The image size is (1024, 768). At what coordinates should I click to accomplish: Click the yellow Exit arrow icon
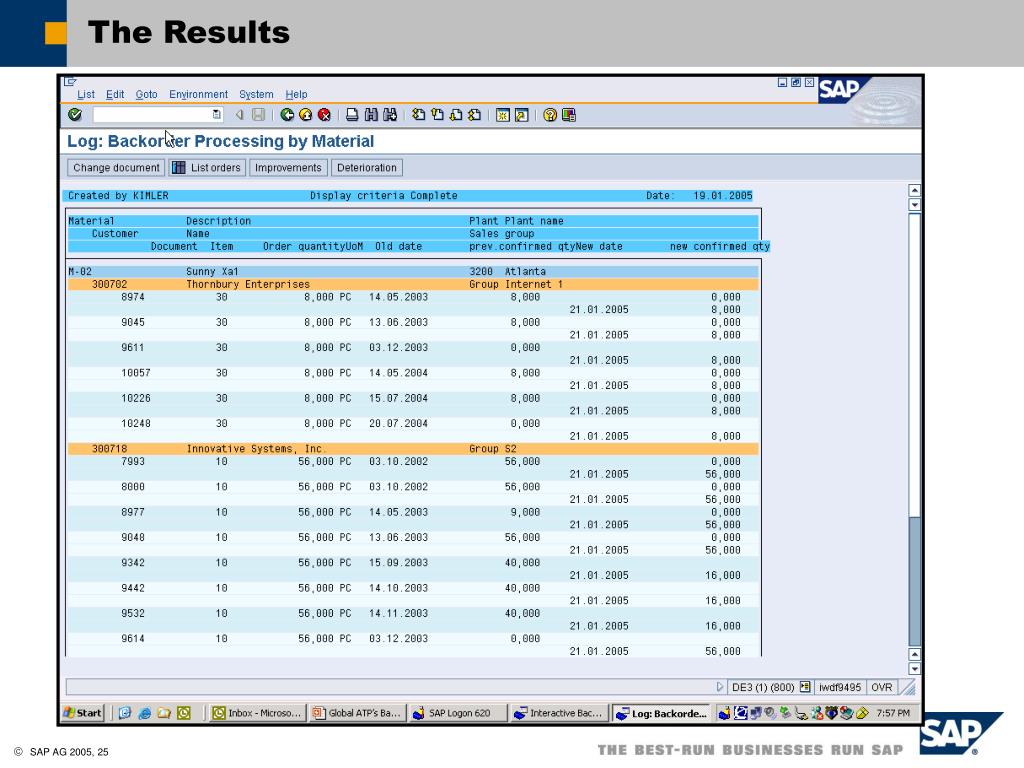pos(306,115)
